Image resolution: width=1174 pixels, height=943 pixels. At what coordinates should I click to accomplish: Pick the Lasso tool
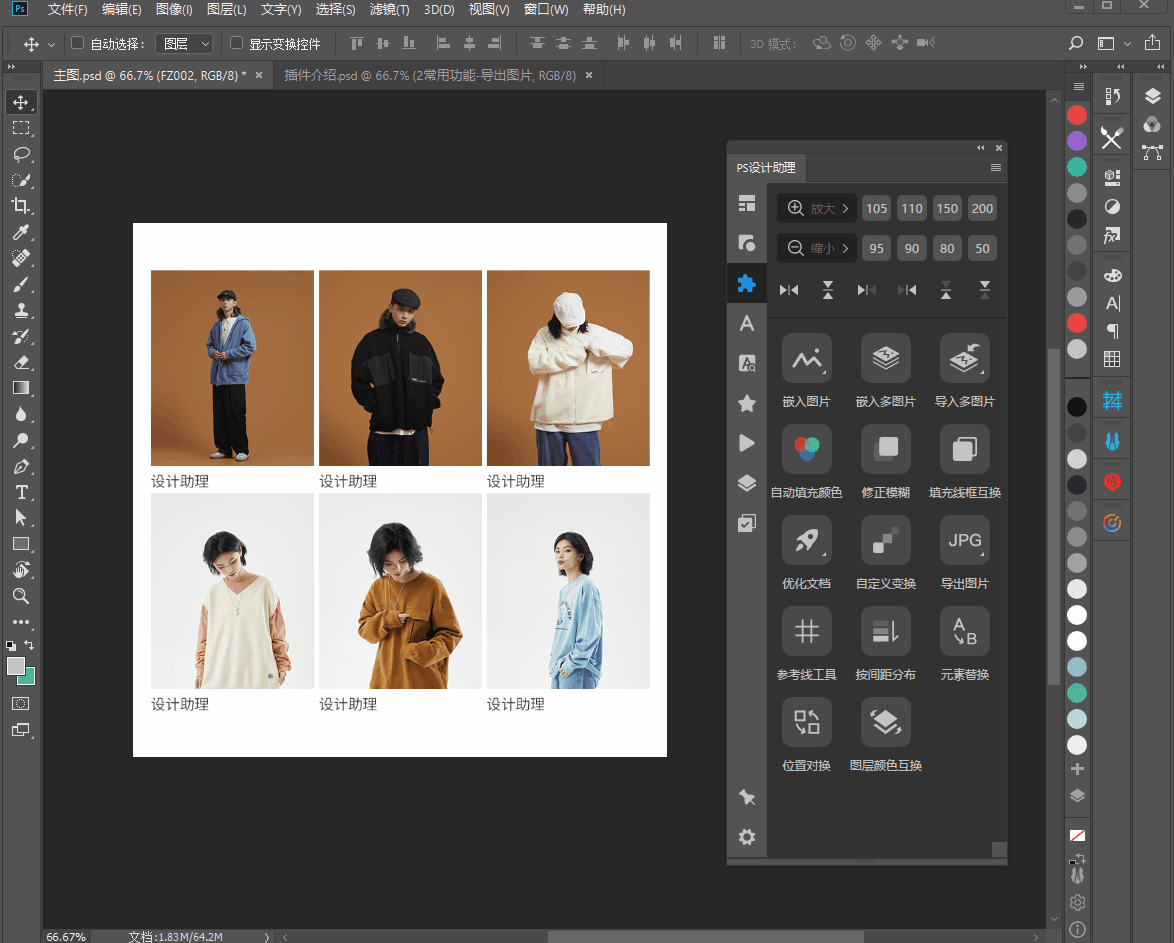20,154
